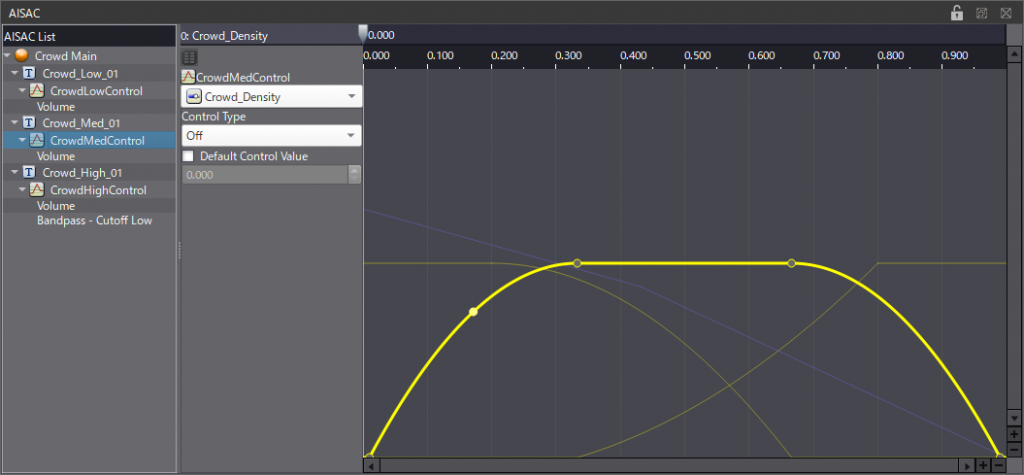This screenshot has height=475, width=1024.
Task: Click the curve point at start of plateau
Action: coord(577,263)
